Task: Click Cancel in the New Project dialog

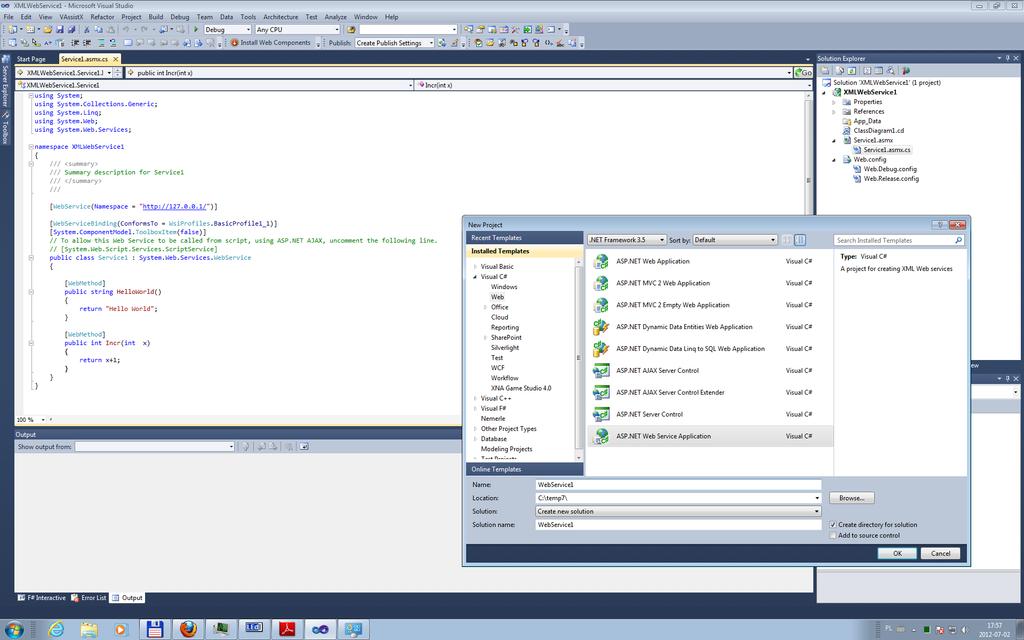Action: click(x=940, y=553)
